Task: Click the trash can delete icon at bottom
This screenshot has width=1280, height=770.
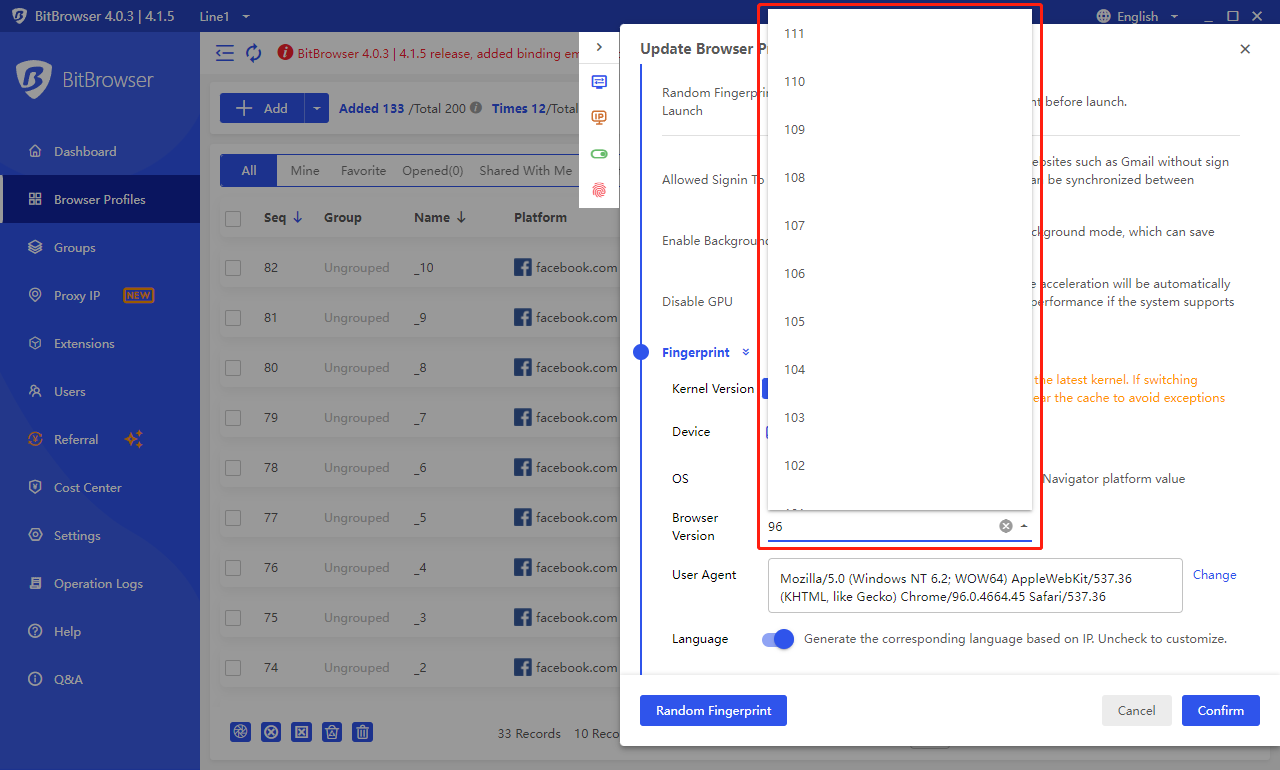Action: [x=363, y=732]
